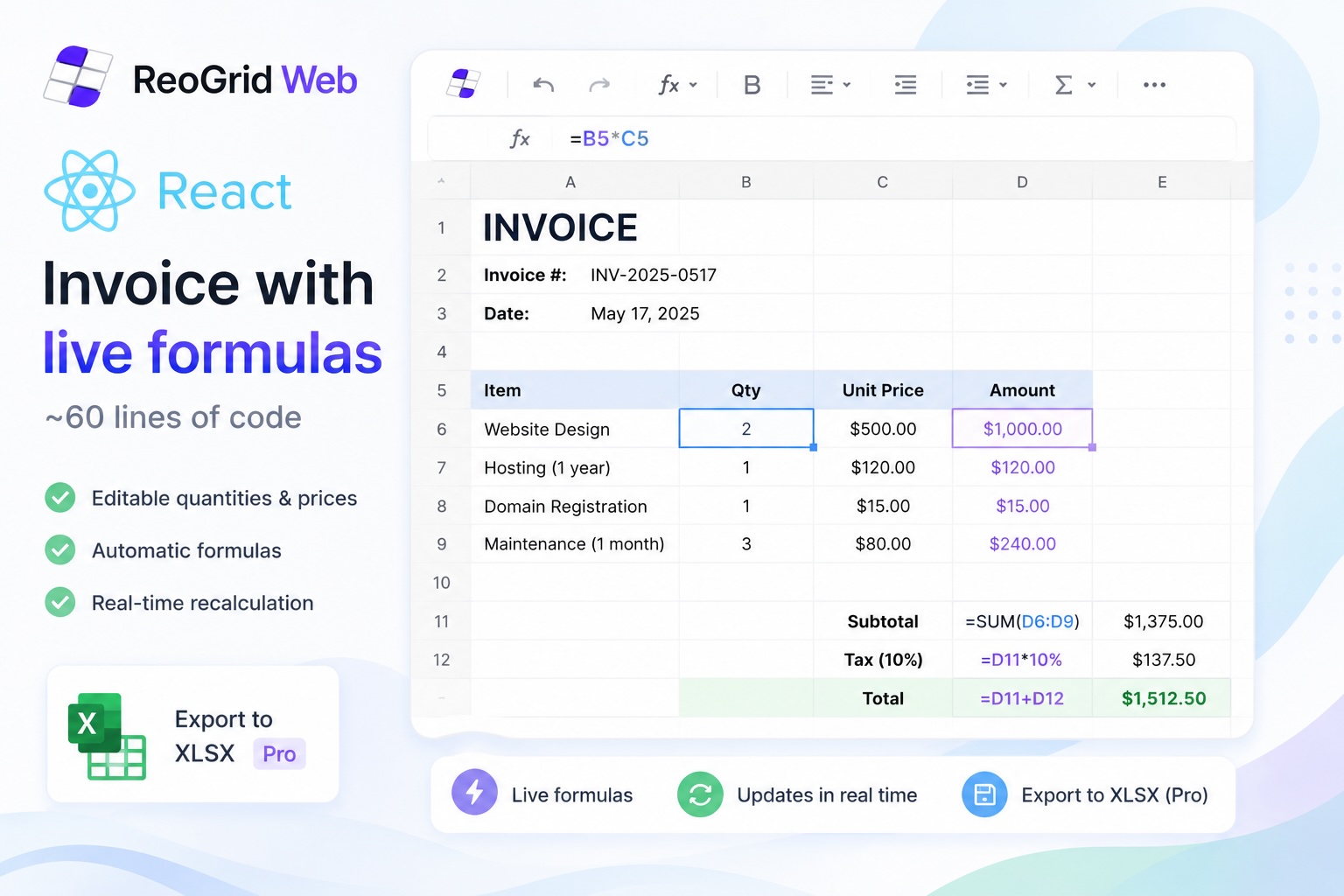This screenshot has height=896, width=1344.
Task: Click the Updates in real time label
Action: pos(827,794)
